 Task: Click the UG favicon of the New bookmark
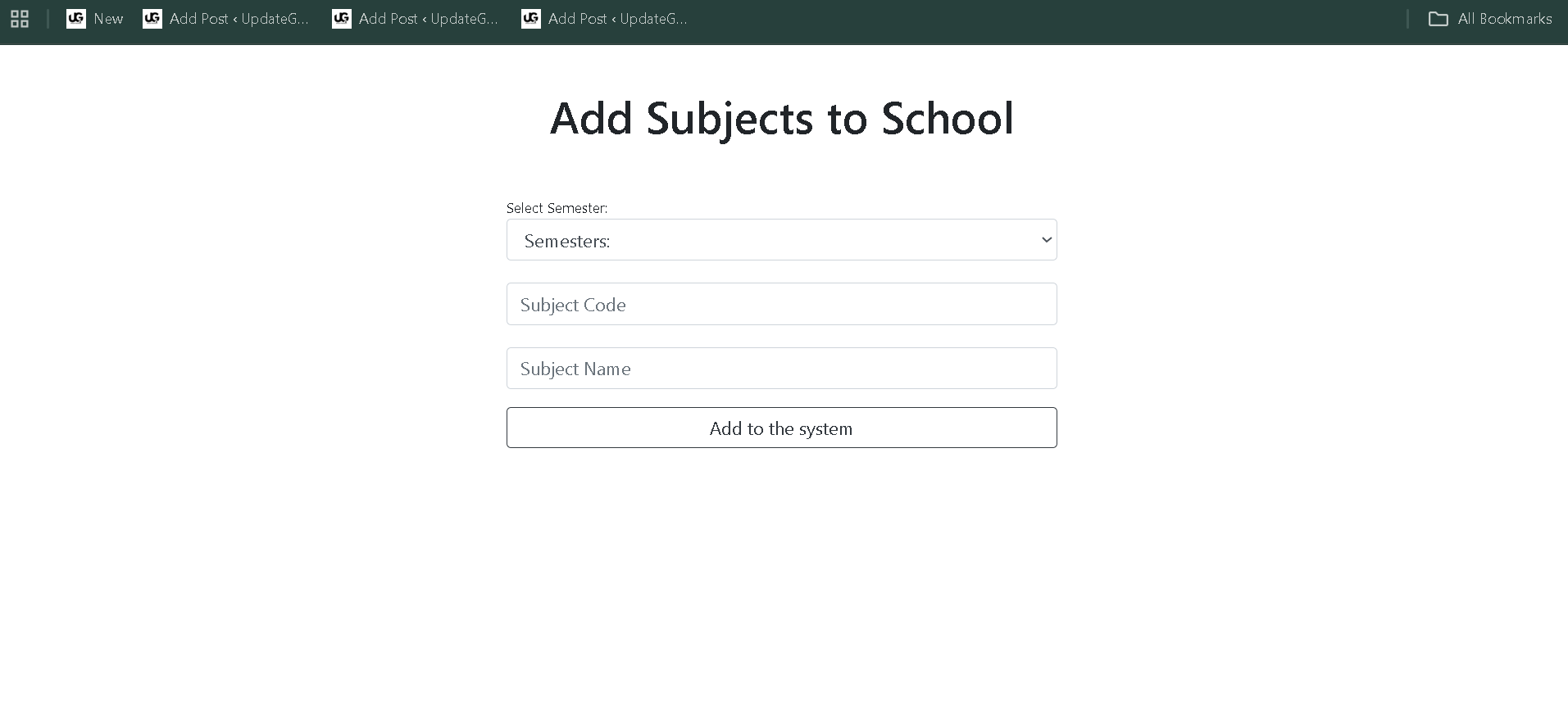[76, 19]
